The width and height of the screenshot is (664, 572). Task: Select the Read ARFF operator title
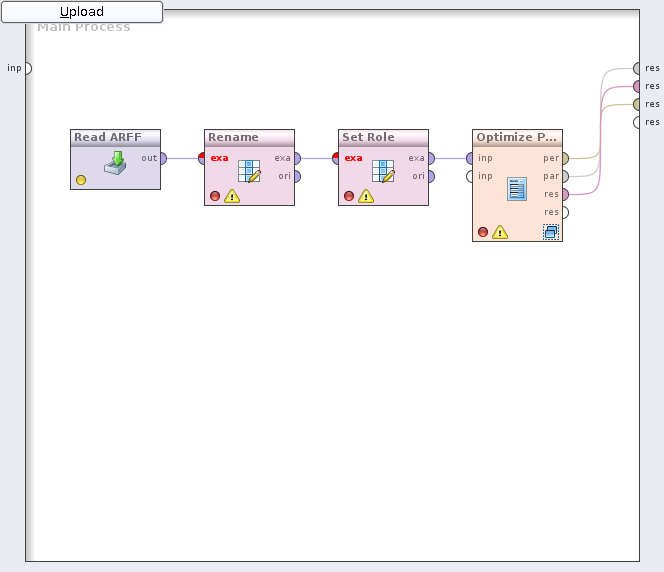(x=108, y=137)
